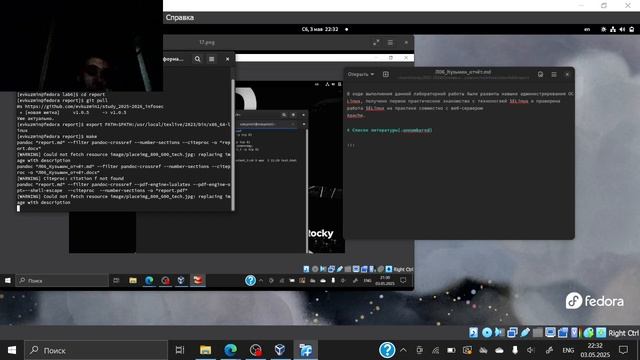
Task: Open the Windows Start menu
Action: click(11, 350)
